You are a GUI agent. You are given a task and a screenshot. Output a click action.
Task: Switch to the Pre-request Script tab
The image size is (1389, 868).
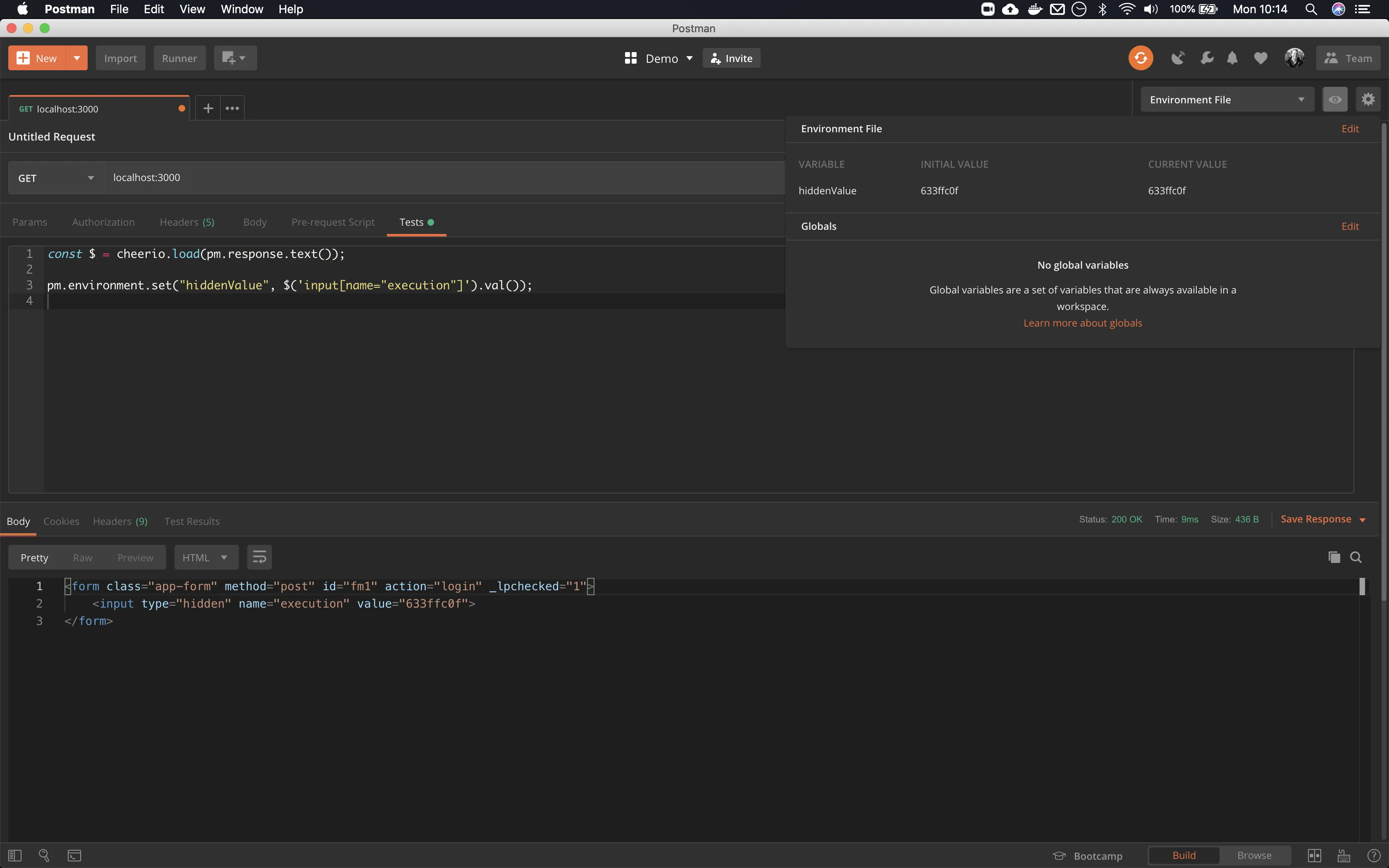[x=333, y=222]
